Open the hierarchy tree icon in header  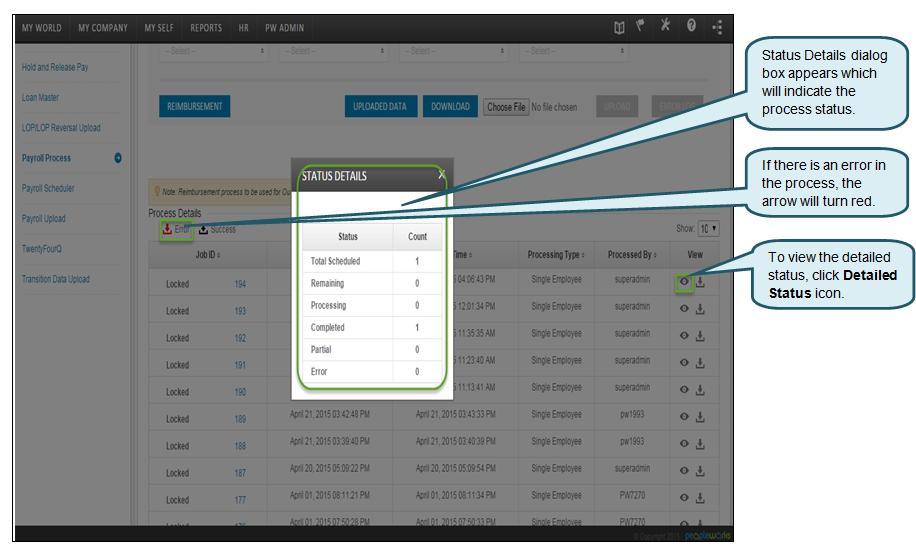pyautogui.click(x=717, y=27)
